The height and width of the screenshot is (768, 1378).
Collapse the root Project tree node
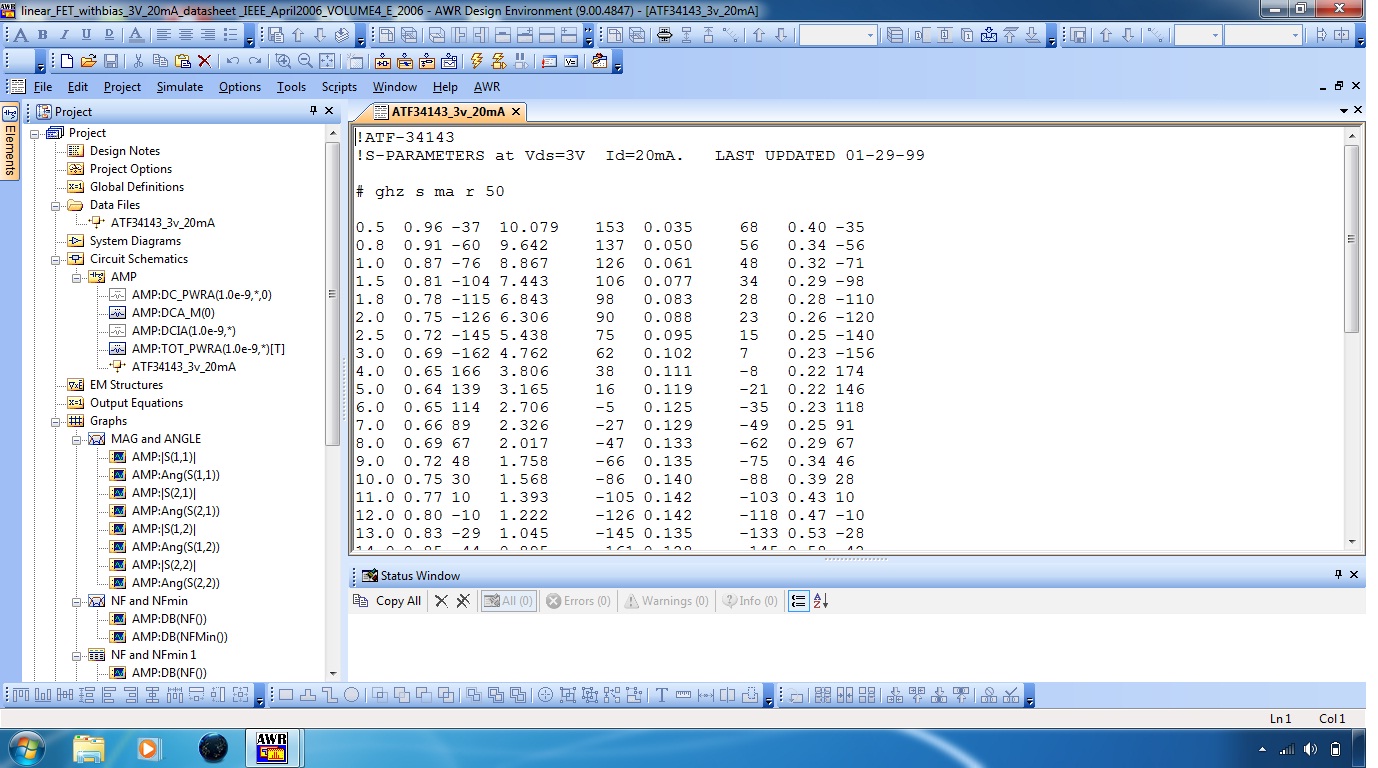(x=34, y=133)
